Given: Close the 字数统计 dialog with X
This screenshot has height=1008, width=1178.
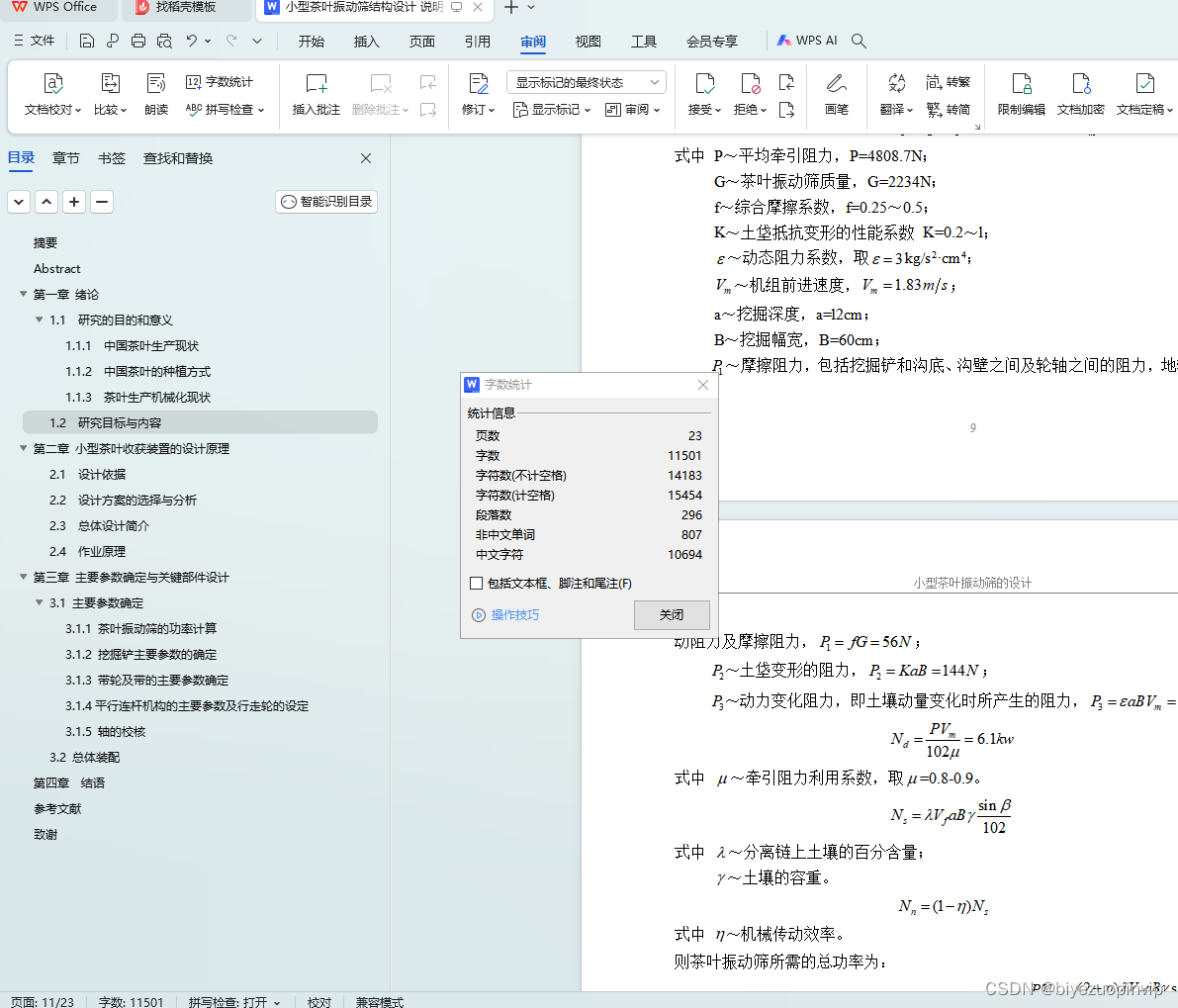Looking at the screenshot, I should coord(703,385).
